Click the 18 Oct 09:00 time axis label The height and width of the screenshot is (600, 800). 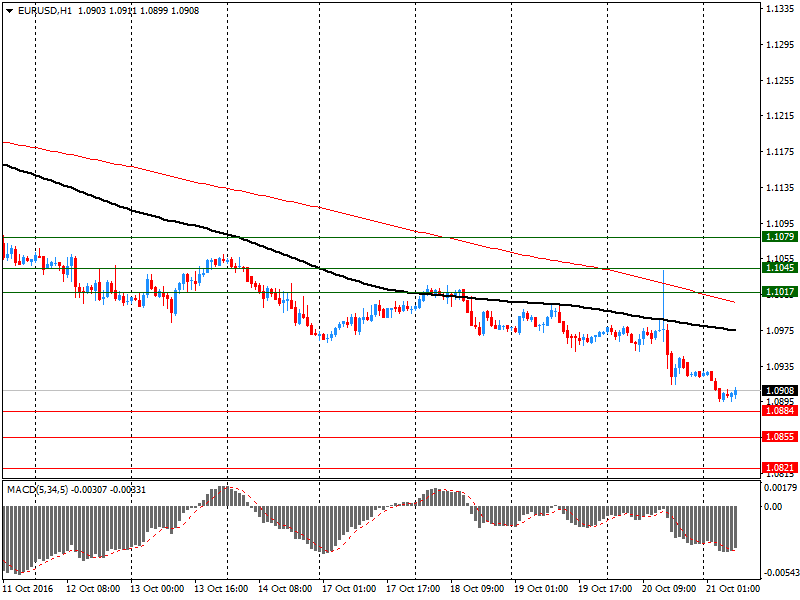tap(477, 589)
